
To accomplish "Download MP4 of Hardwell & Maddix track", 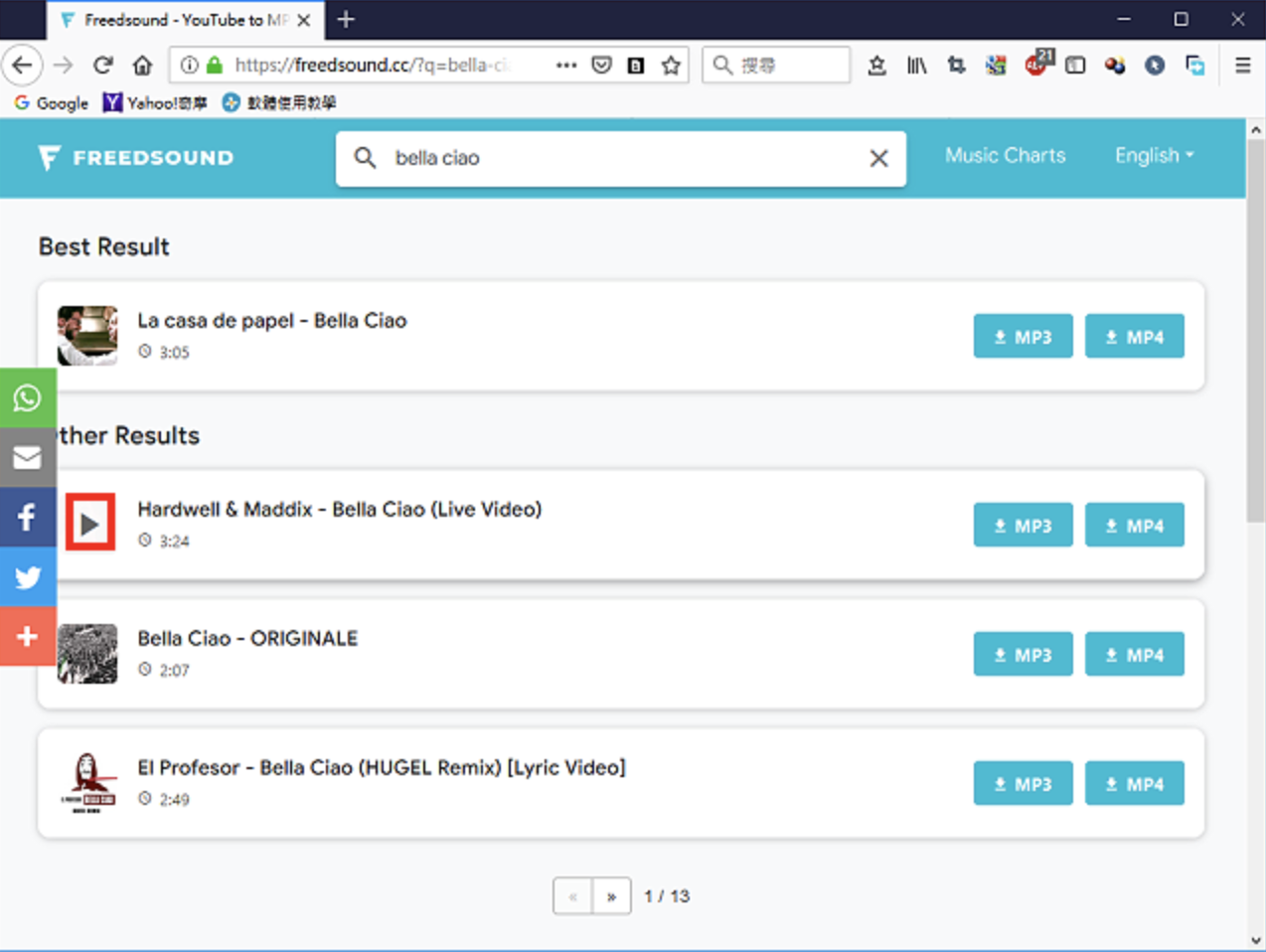I will tap(1134, 526).
